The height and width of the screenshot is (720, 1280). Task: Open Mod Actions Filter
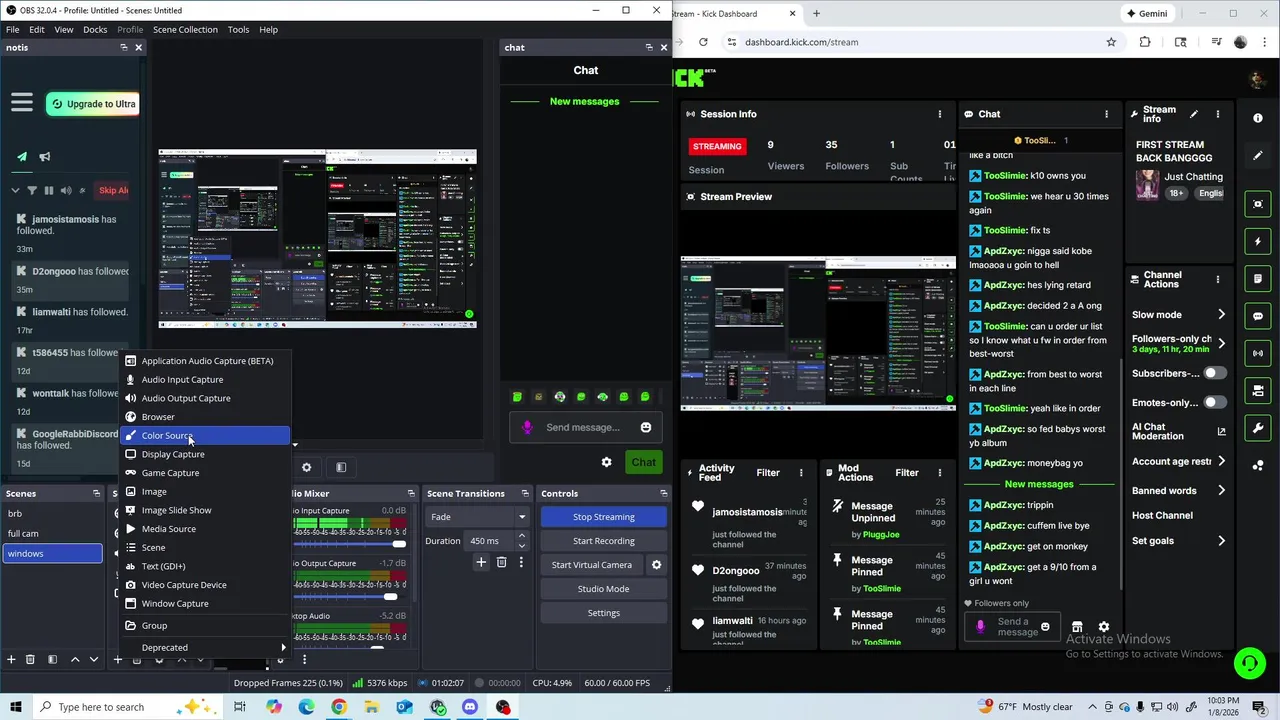[907, 473]
